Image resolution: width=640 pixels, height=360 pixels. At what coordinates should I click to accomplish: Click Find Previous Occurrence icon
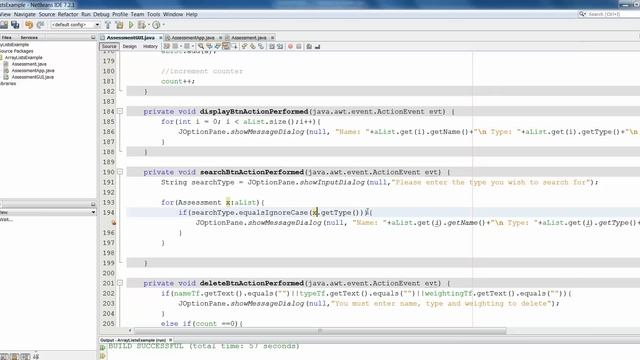pyautogui.click(x=209, y=47)
